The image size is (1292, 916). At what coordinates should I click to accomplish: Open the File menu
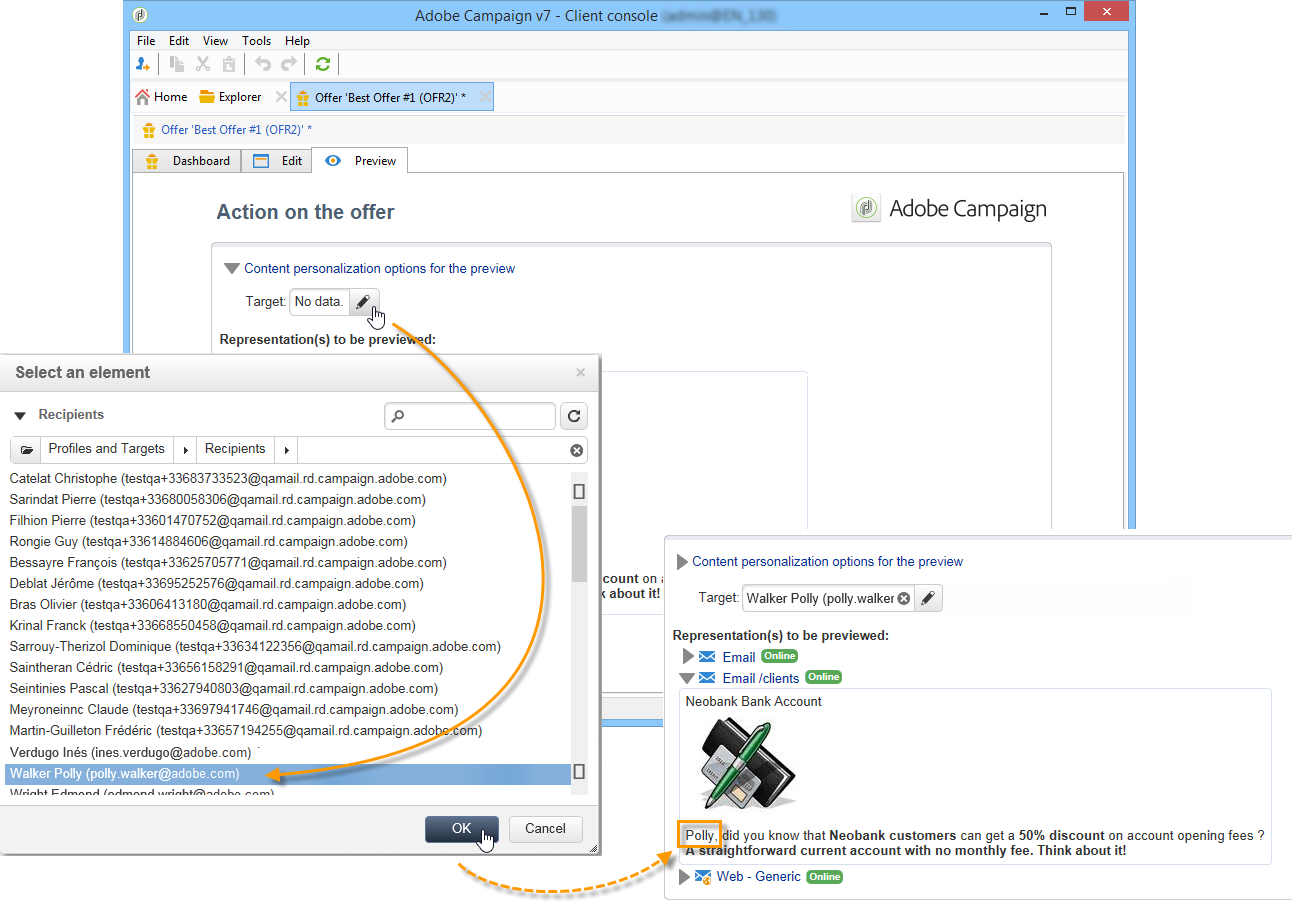[x=146, y=41]
